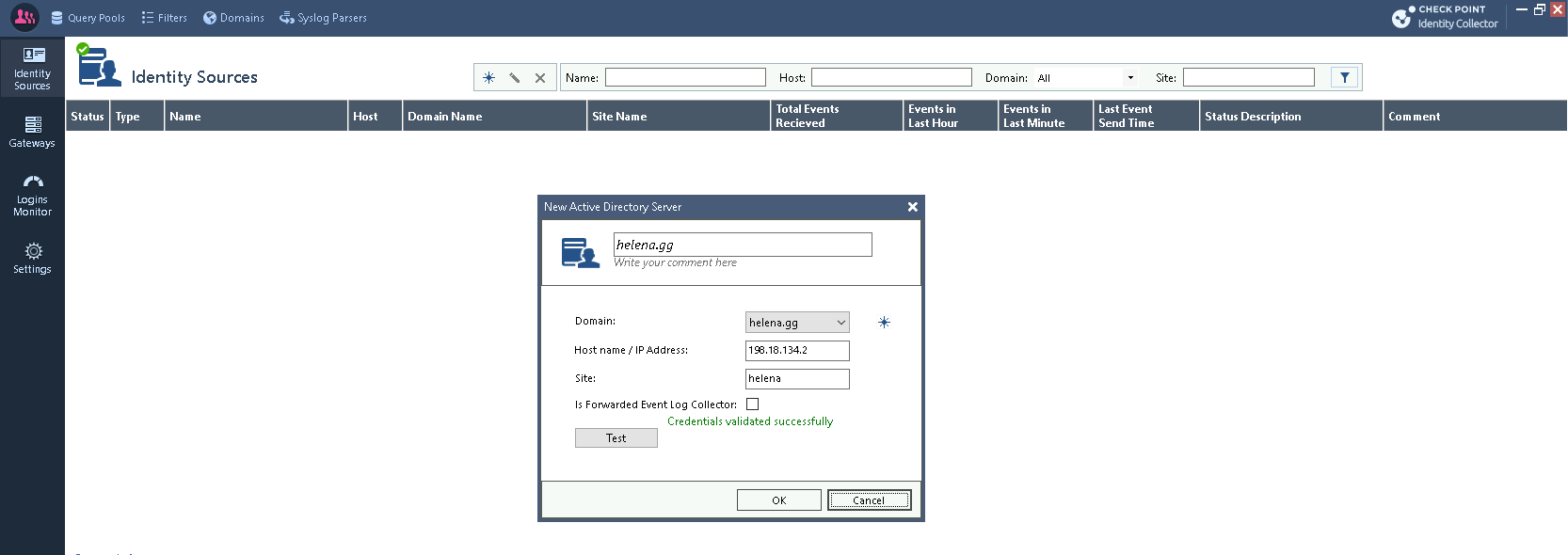Viewport: 1568px width, 555px height.
Task: Apply the filter with the funnel icon
Action: tap(1344, 78)
